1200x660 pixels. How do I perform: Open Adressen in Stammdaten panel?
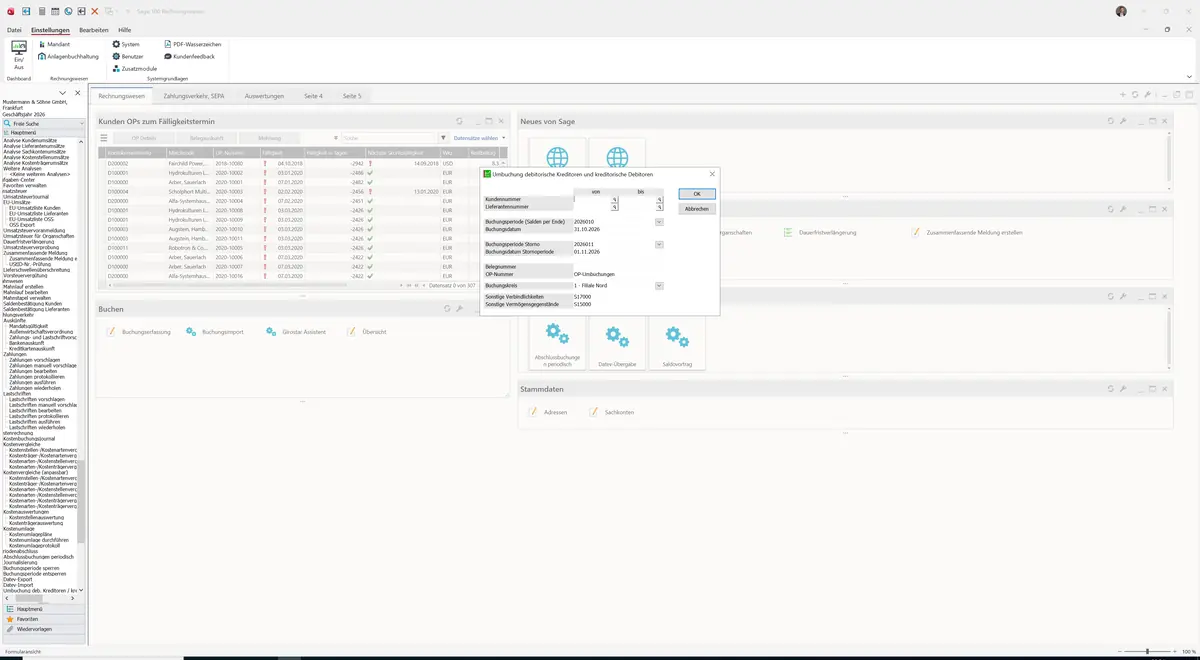(548, 412)
